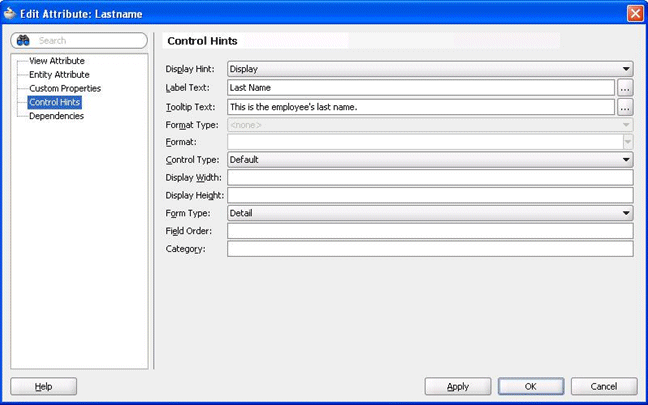Click the Cancel button
The height and width of the screenshot is (405, 648).
click(604, 386)
